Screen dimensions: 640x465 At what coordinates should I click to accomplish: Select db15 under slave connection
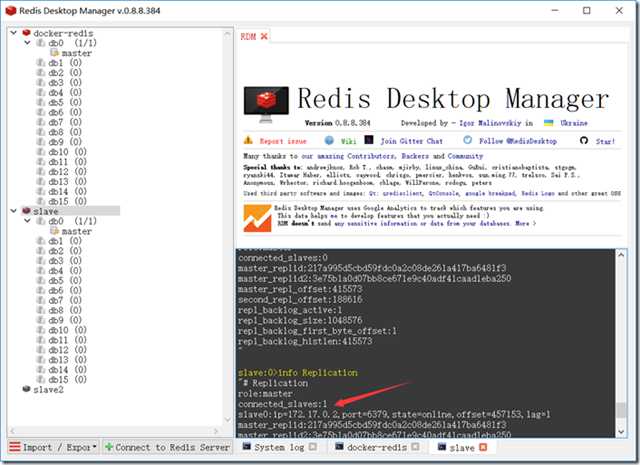click(x=67, y=379)
